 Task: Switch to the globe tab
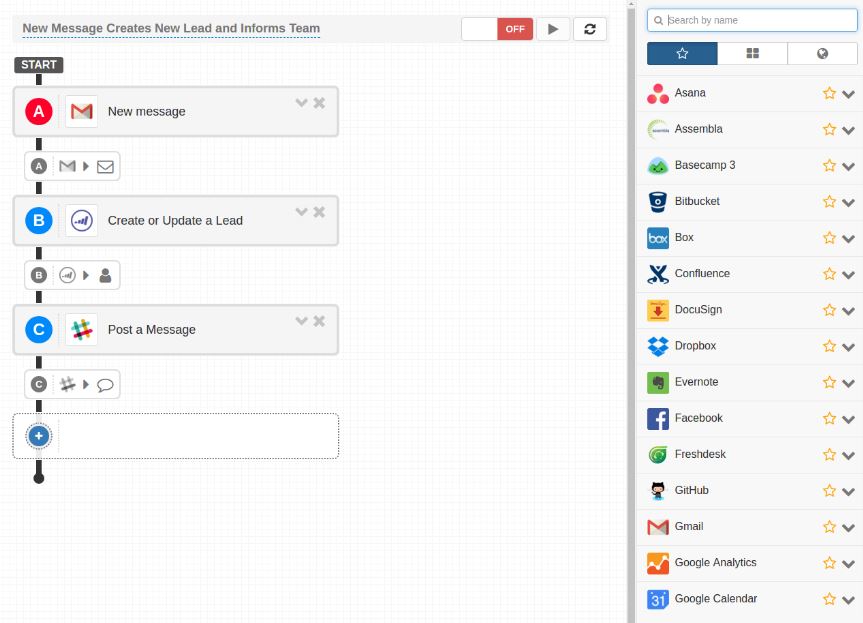point(822,53)
